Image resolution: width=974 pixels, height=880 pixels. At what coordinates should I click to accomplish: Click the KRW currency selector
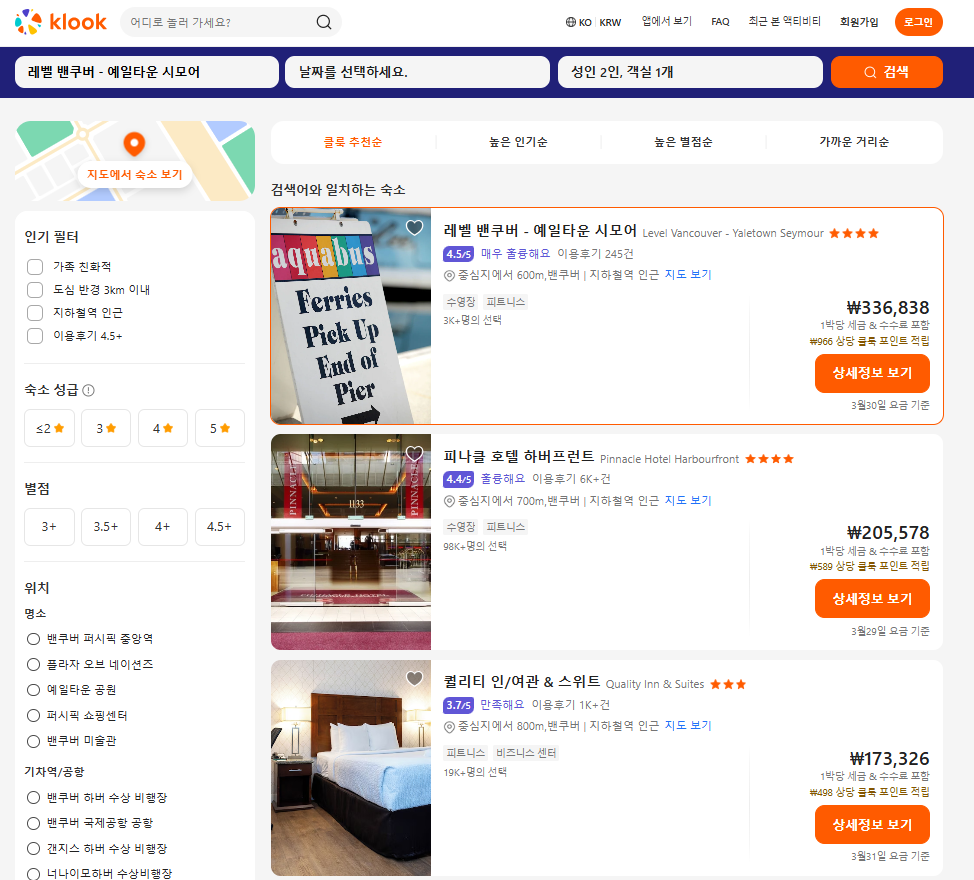coord(610,22)
